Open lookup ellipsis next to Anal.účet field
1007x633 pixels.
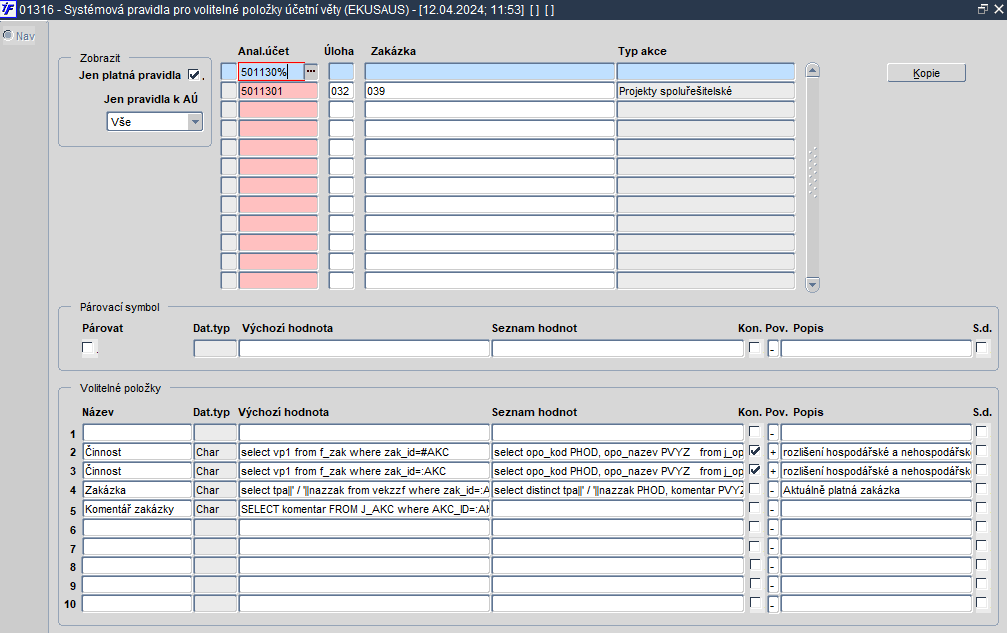click(311, 71)
